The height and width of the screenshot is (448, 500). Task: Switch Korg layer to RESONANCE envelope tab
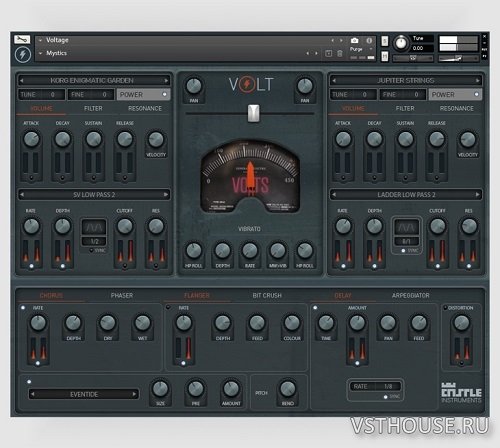(145, 108)
